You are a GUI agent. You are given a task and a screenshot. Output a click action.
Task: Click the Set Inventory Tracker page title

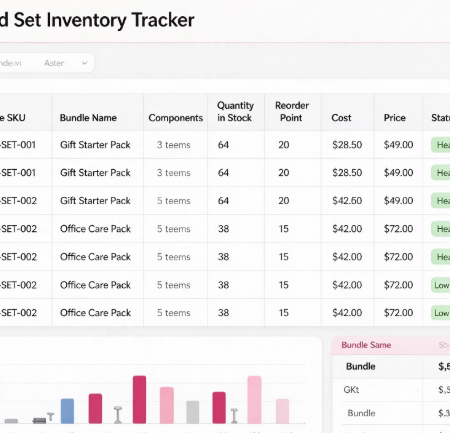pos(97,20)
